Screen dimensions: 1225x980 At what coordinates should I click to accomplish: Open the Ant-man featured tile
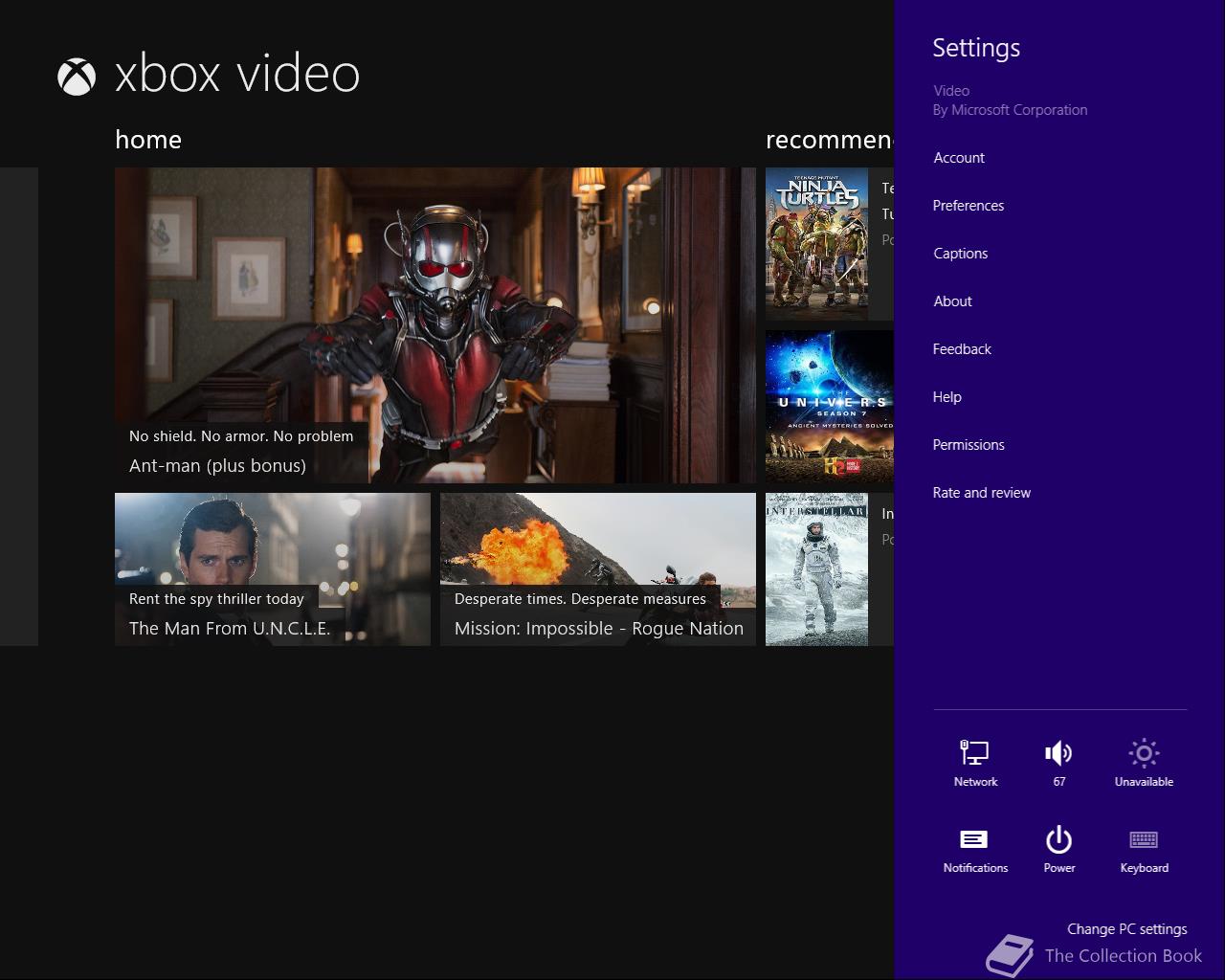[x=435, y=325]
